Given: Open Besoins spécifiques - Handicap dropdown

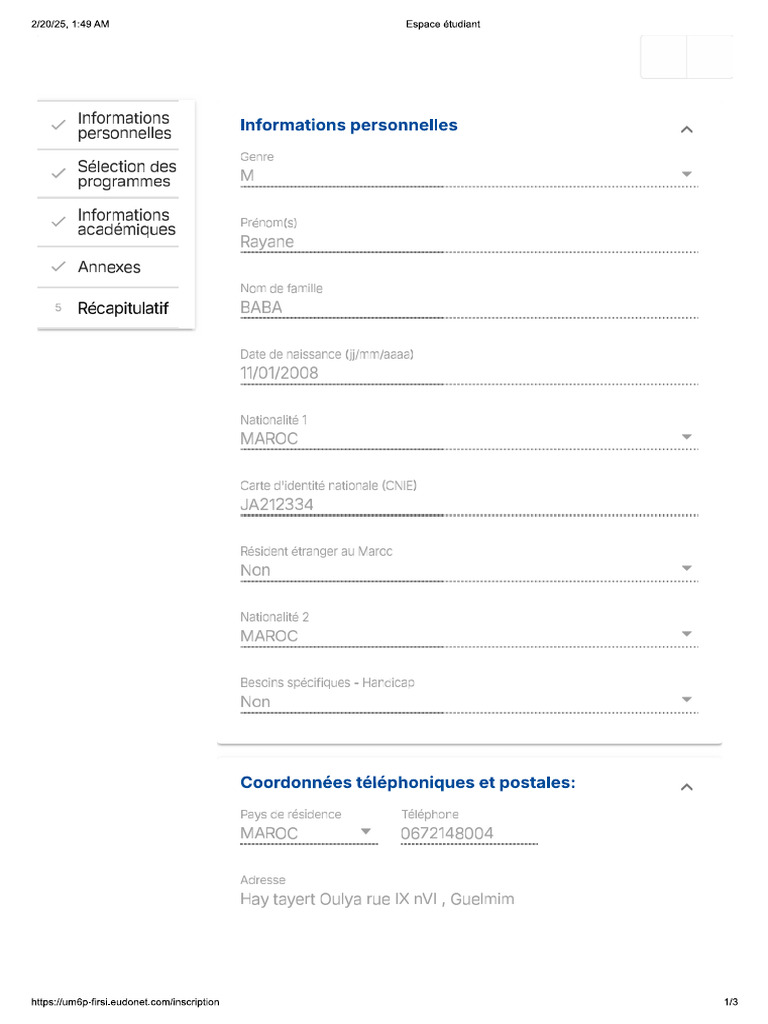Looking at the screenshot, I should pos(686,700).
